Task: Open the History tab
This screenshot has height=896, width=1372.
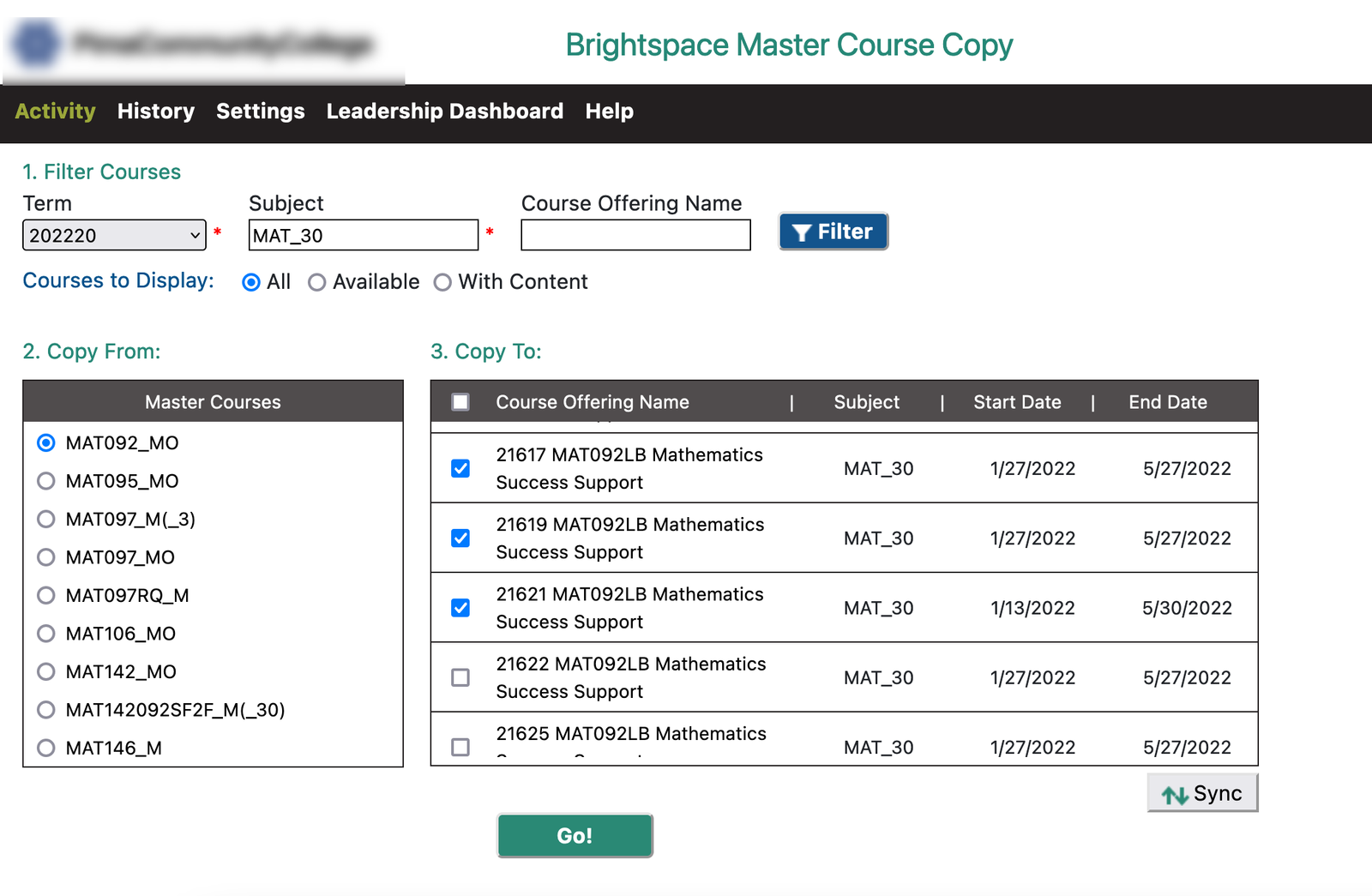Action: point(156,111)
